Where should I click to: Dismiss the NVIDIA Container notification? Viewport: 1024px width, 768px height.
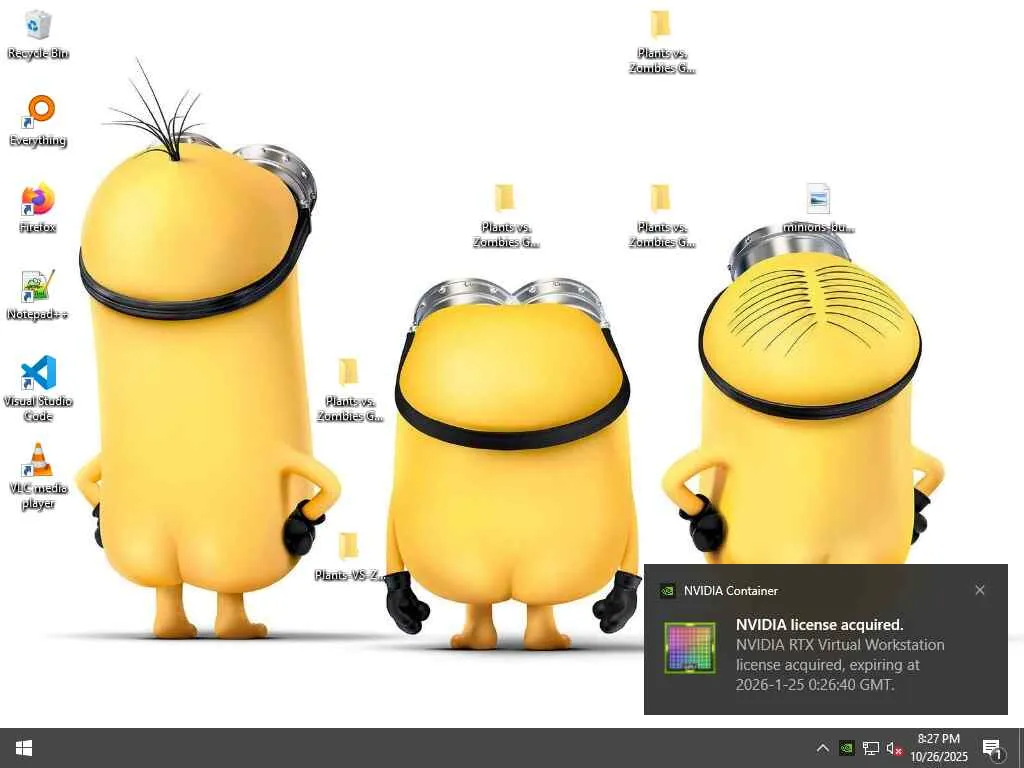pyautogui.click(x=980, y=590)
